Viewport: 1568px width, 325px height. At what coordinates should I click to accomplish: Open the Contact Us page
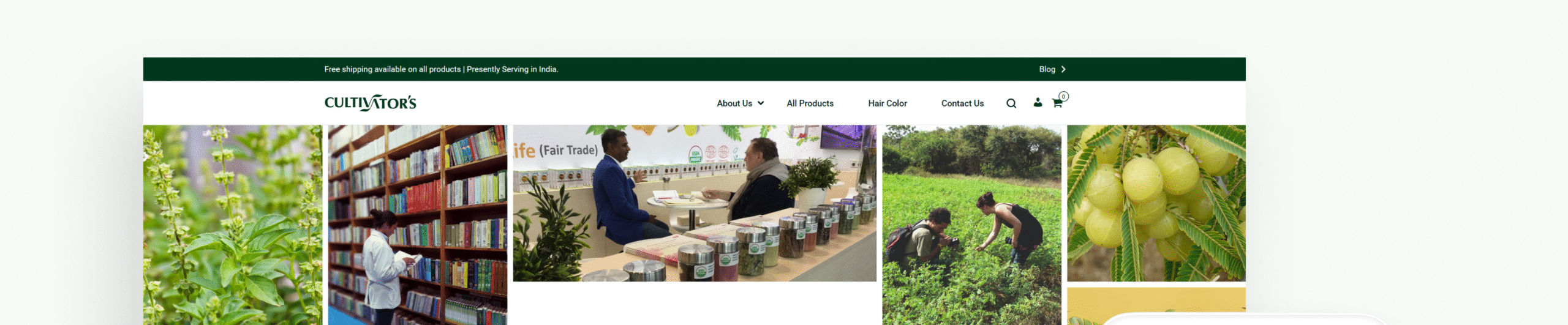pos(962,103)
